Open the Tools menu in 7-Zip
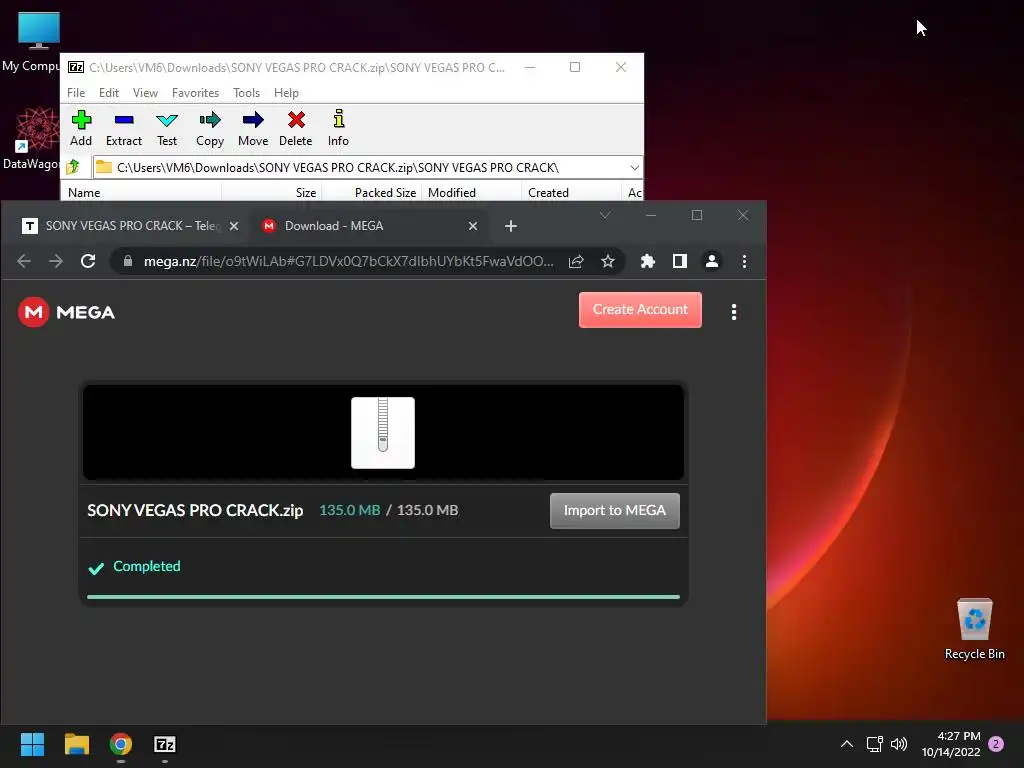The width and height of the screenshot is (1024, 768). point(247,93)
